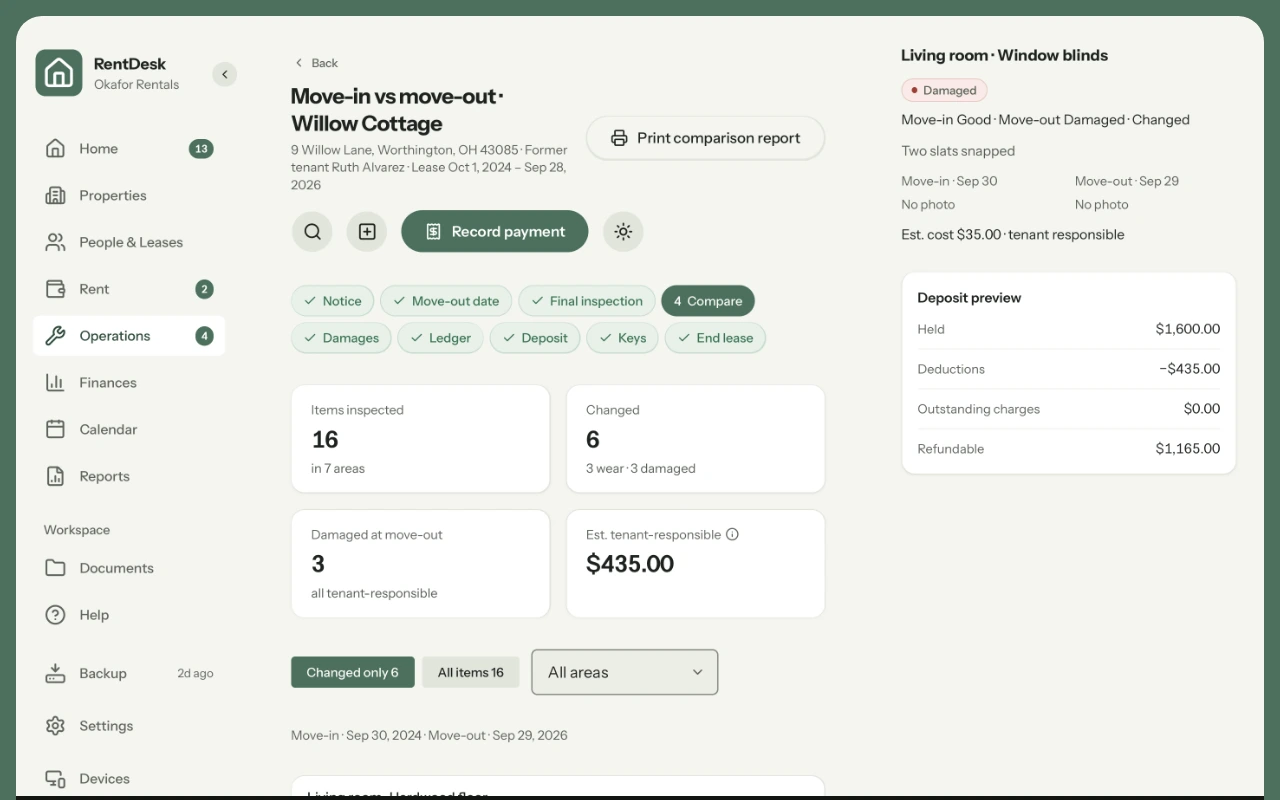Click the info icon next to Est. tenant-responsible

pos(732,534)
